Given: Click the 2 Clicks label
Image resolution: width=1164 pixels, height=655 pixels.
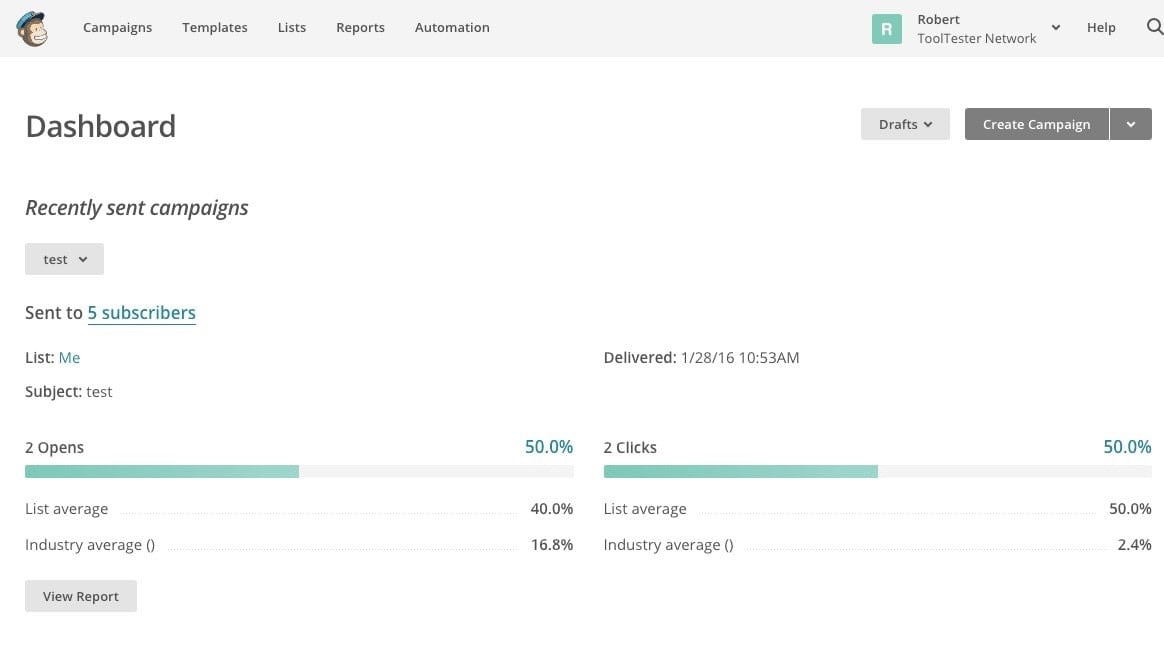Looking at the screenshot, I should (630, 447).
